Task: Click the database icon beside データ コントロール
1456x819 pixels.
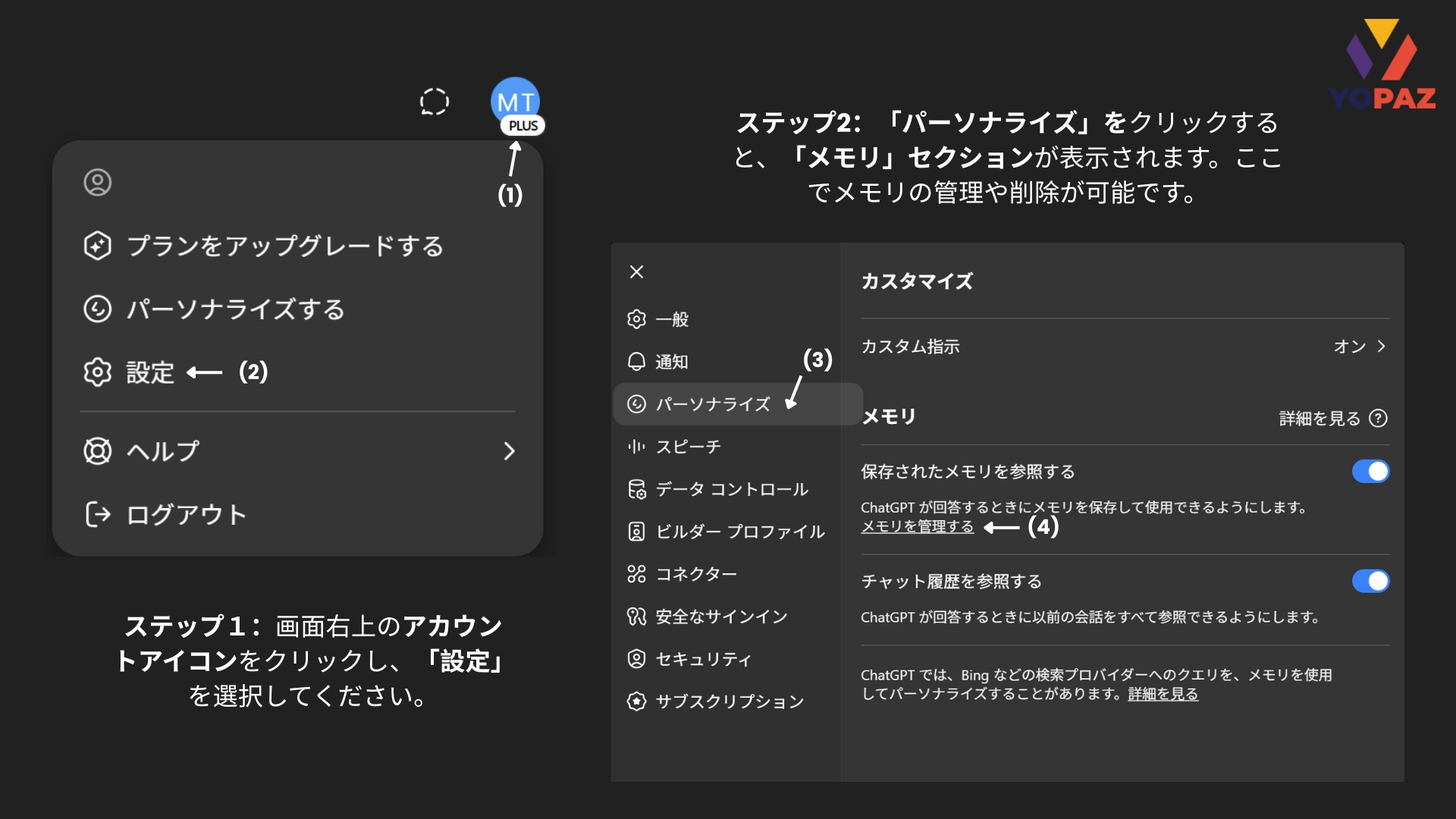Action: pos(636,489)
